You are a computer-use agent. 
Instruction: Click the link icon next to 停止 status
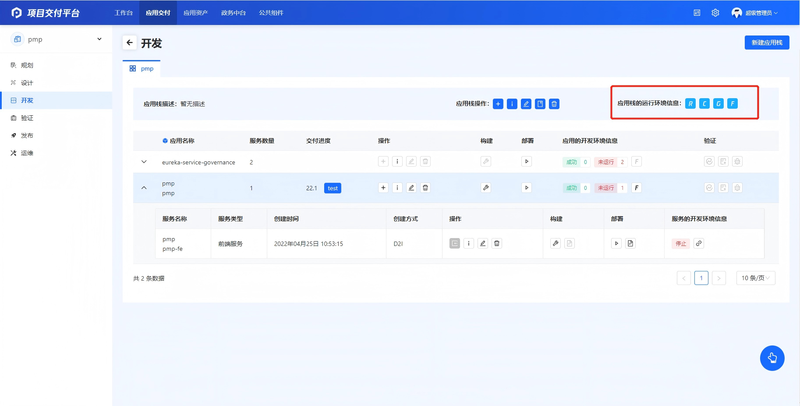pos(699,243)
